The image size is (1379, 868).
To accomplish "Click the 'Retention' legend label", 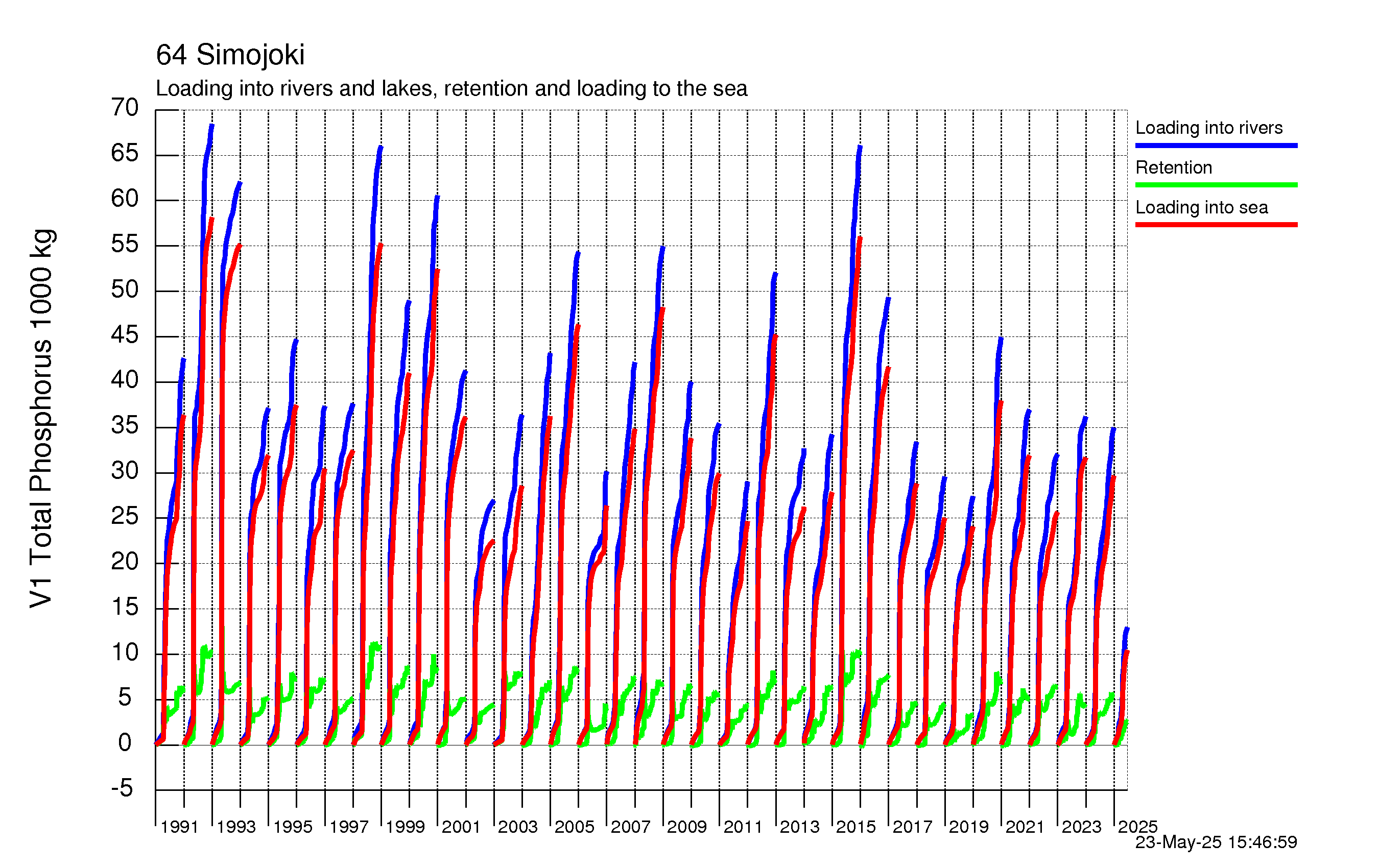I will click(x=1174, y=167).
